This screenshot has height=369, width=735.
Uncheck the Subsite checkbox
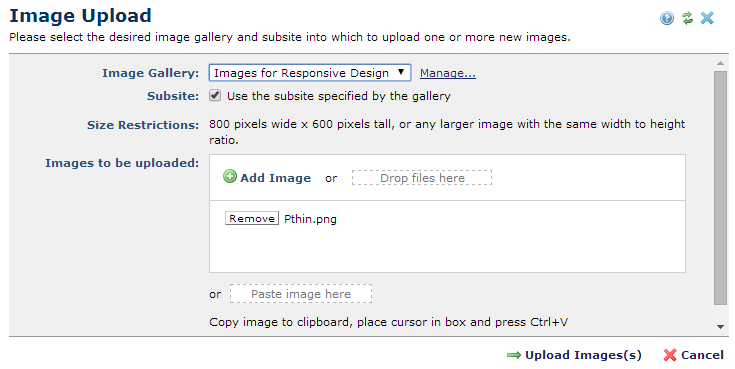pyautogui.click(x=215, y=96)
